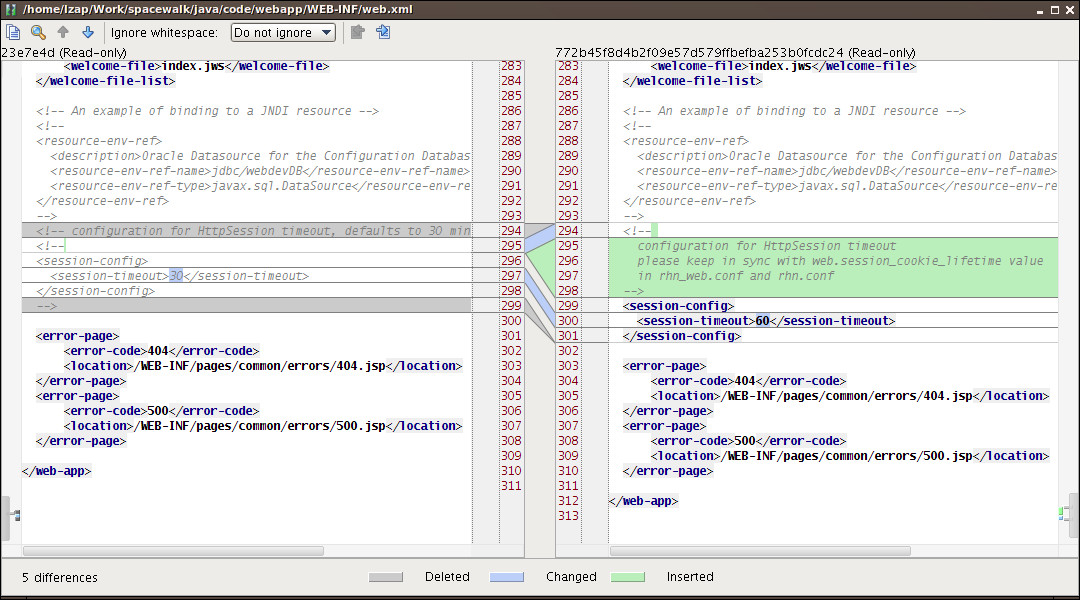Click the 5 differences status label

pos(60,577)
